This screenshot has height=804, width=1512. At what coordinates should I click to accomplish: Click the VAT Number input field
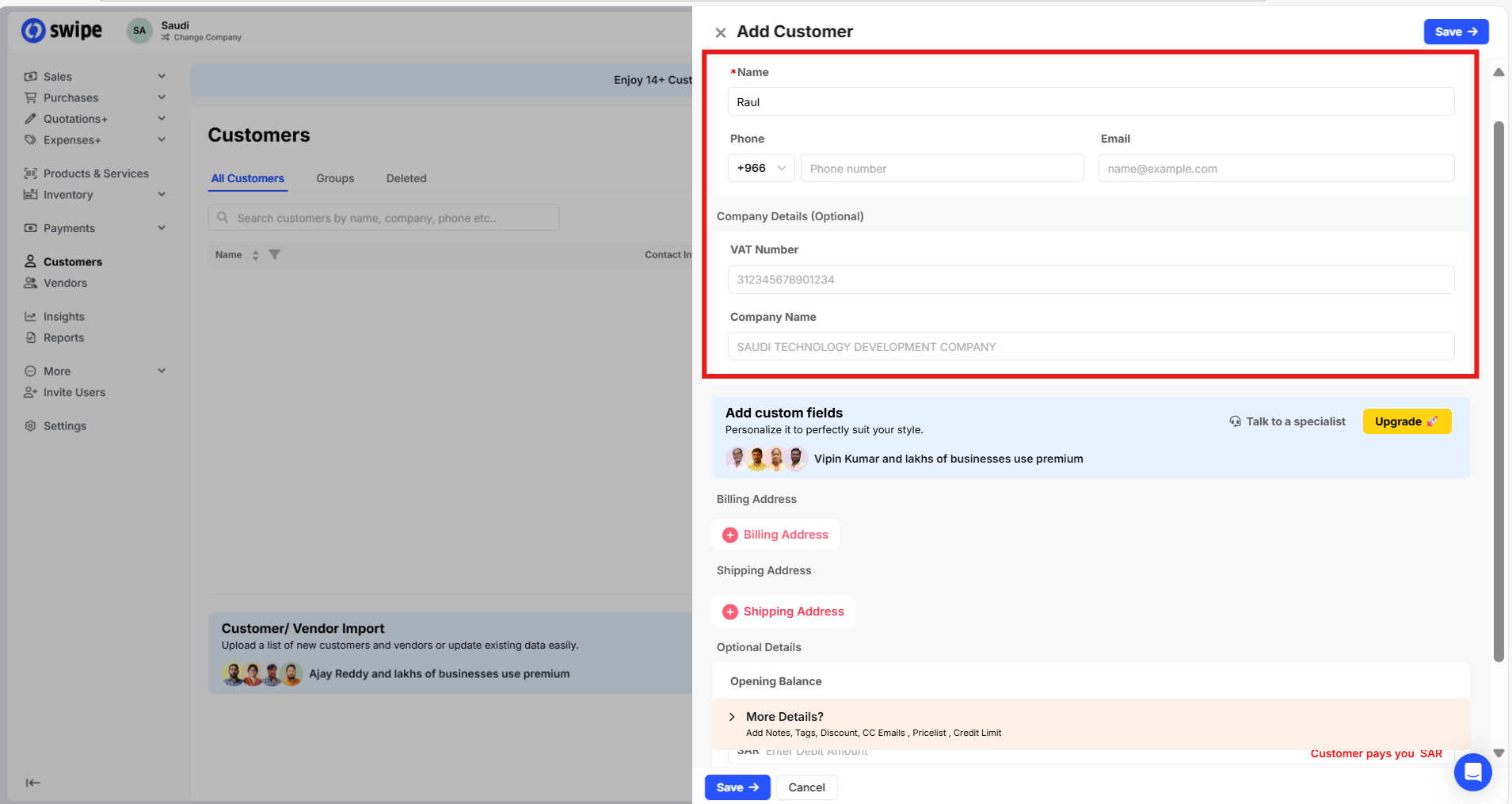1090,280
